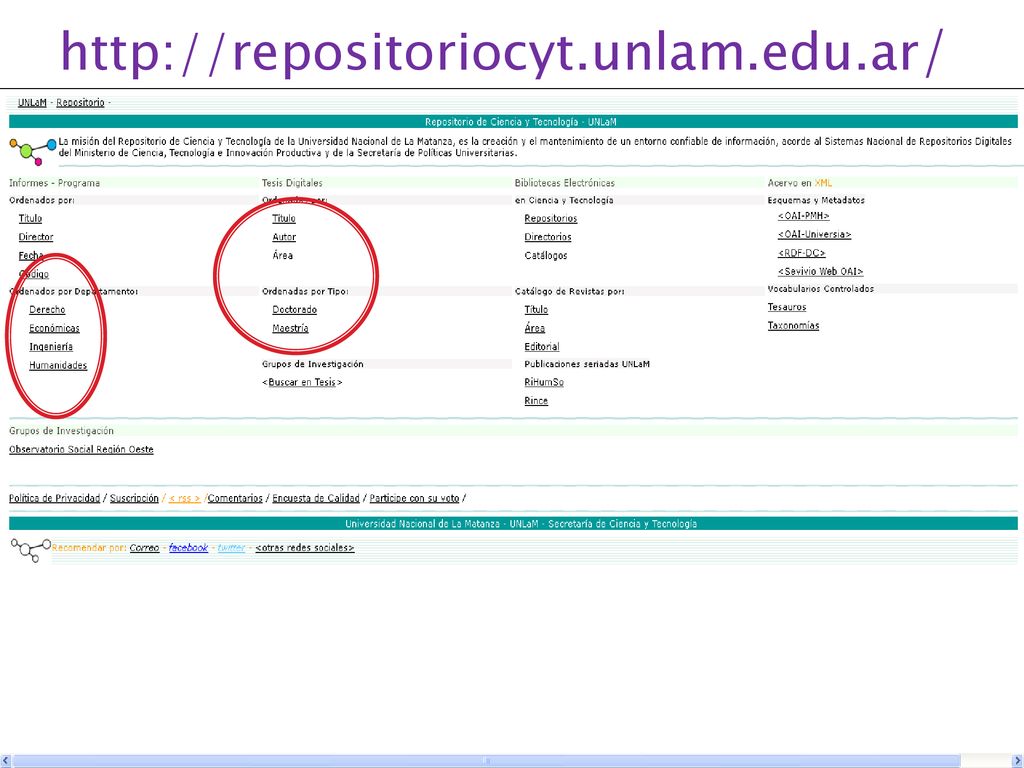
Task: Open the Directorios link
Action: pos(548,237)
